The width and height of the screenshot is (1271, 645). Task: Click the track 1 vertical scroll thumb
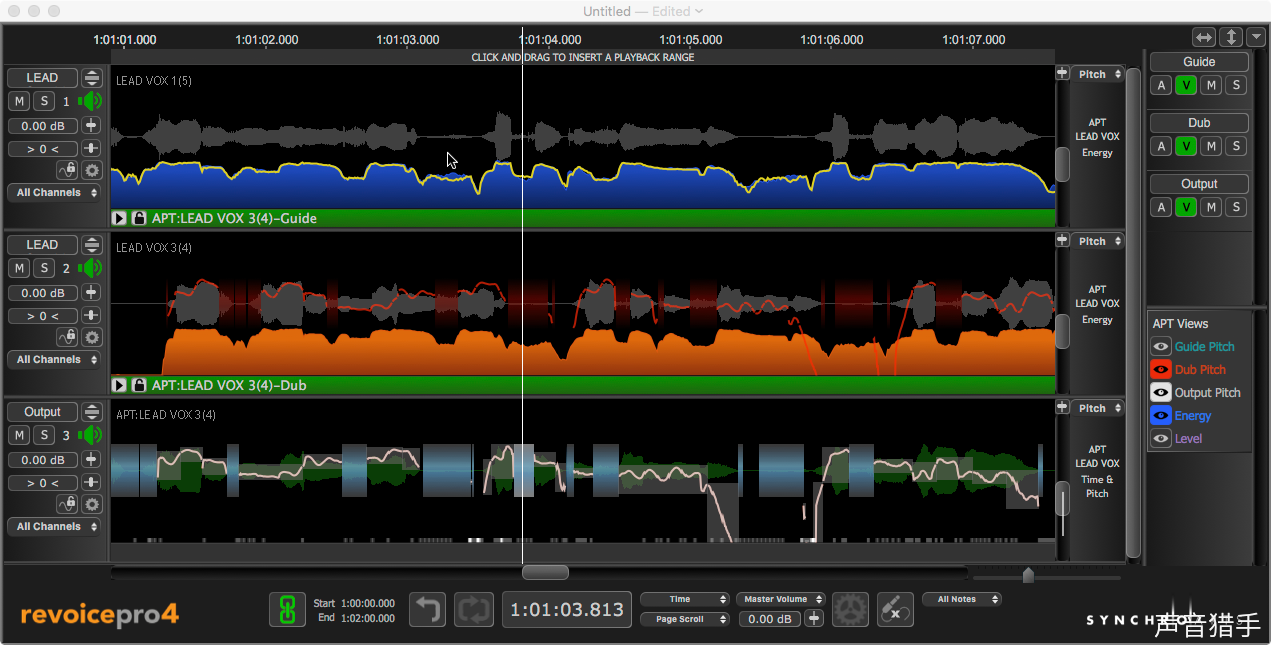coord(1062,164)
